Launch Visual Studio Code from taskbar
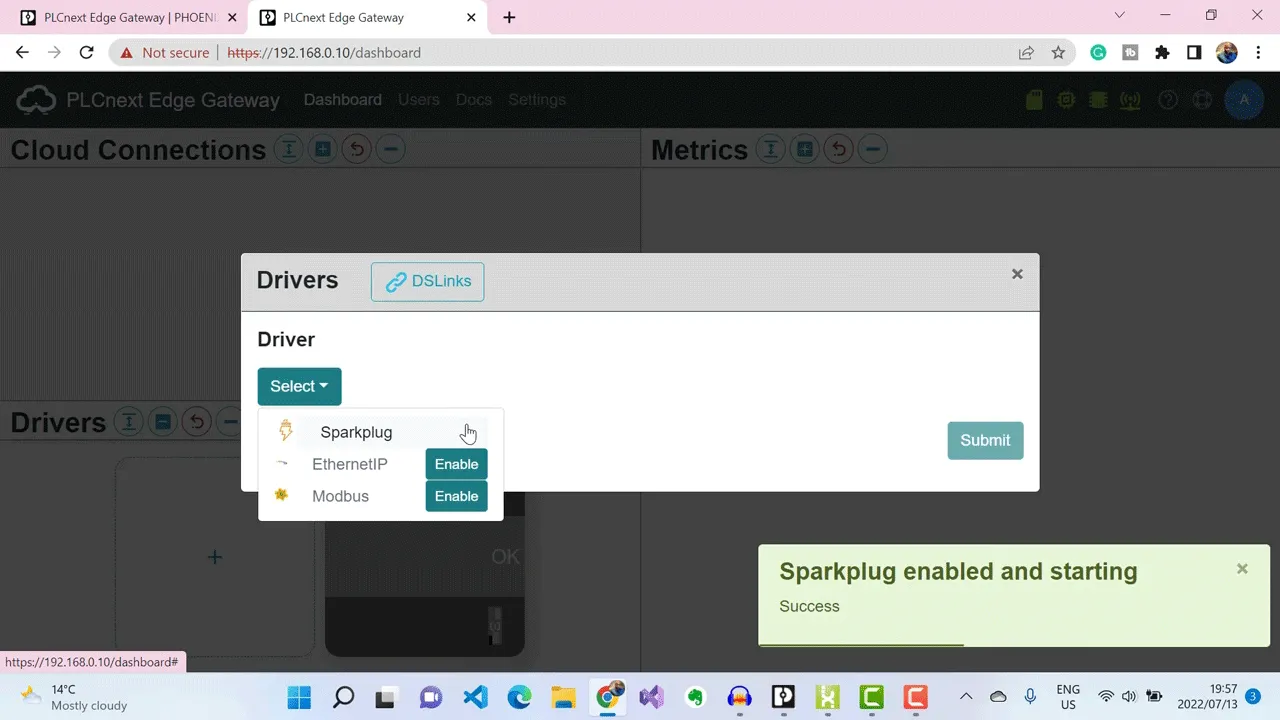The image size is (1280, 720). pyautogui.click(x=475, y=697)
